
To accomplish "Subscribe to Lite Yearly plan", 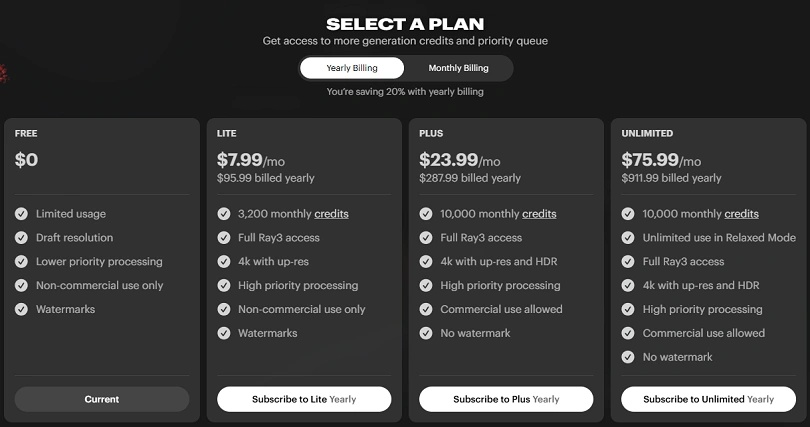I will click(x=303, y=399).
